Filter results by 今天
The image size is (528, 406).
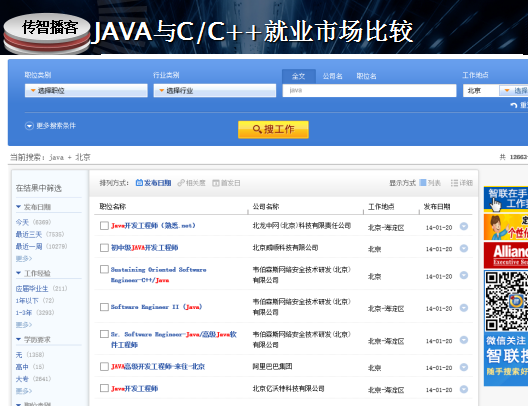pos(22,222)
